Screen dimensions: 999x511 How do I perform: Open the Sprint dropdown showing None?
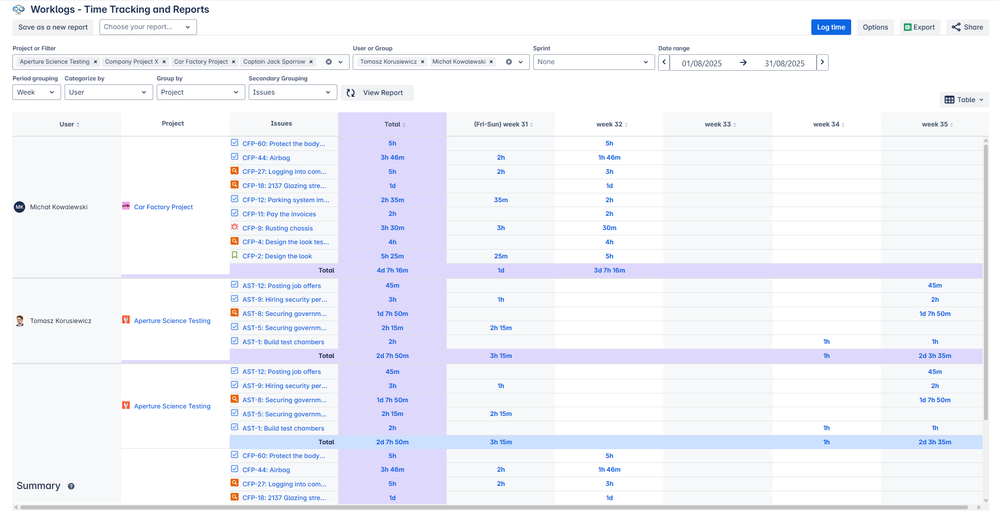pyautogui.click(x=593, y=62)
